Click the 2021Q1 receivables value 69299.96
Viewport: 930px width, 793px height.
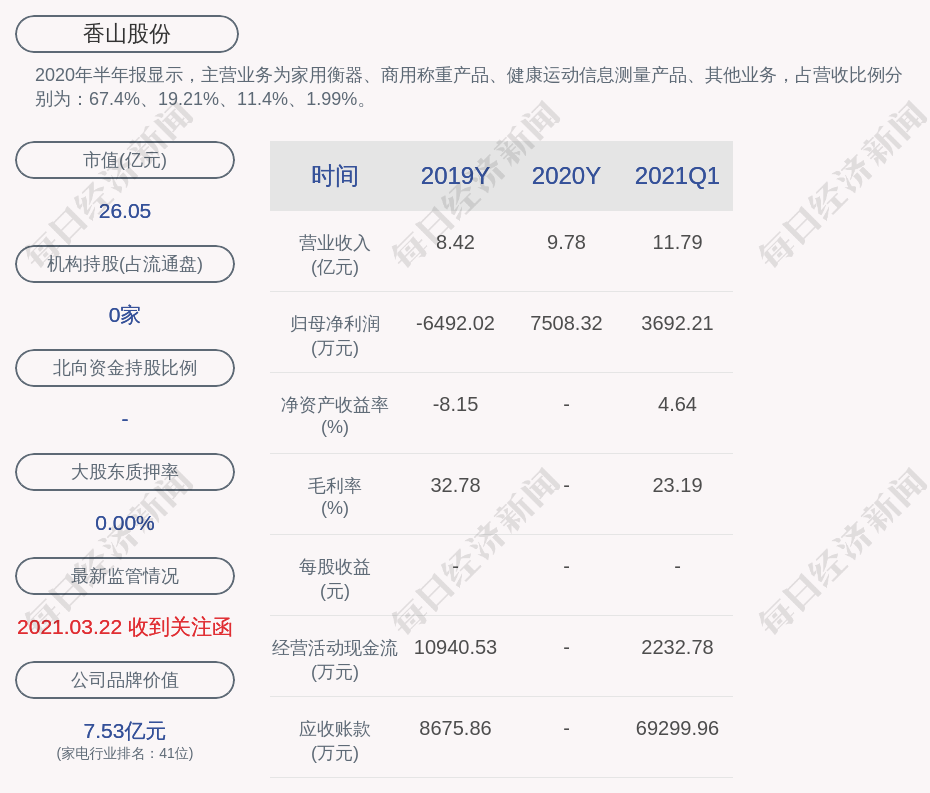click(x=677, y=728)
